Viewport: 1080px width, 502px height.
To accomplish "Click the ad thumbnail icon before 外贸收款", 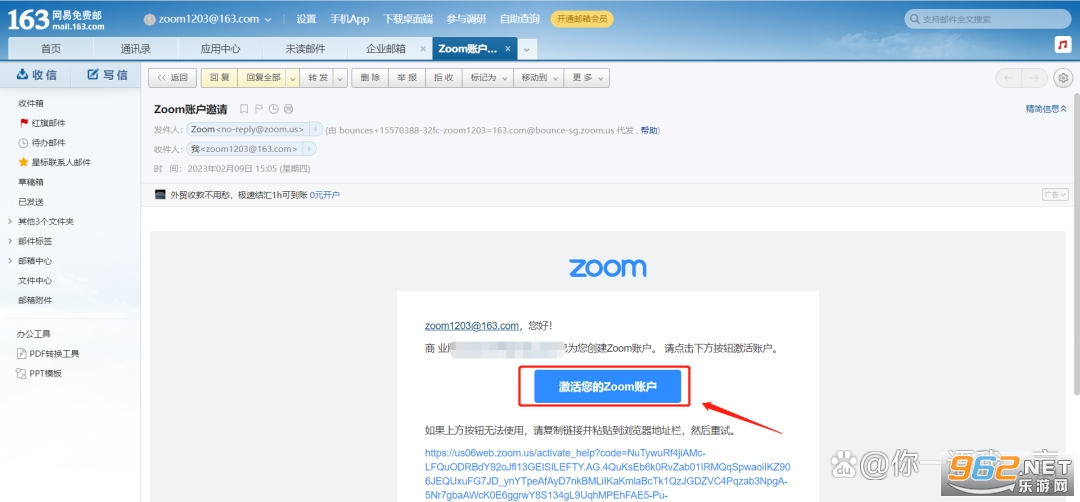I will click(x=160, y=194).
